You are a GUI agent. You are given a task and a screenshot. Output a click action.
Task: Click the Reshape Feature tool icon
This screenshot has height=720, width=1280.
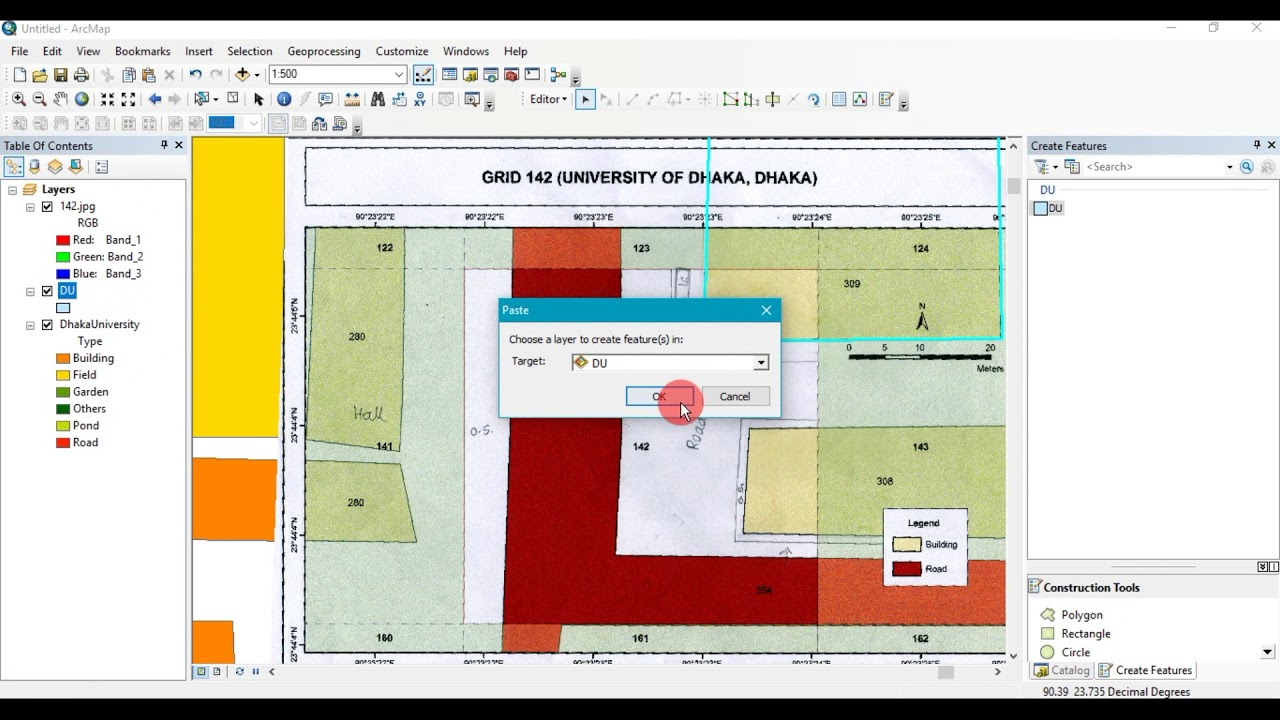pos(751,99)
